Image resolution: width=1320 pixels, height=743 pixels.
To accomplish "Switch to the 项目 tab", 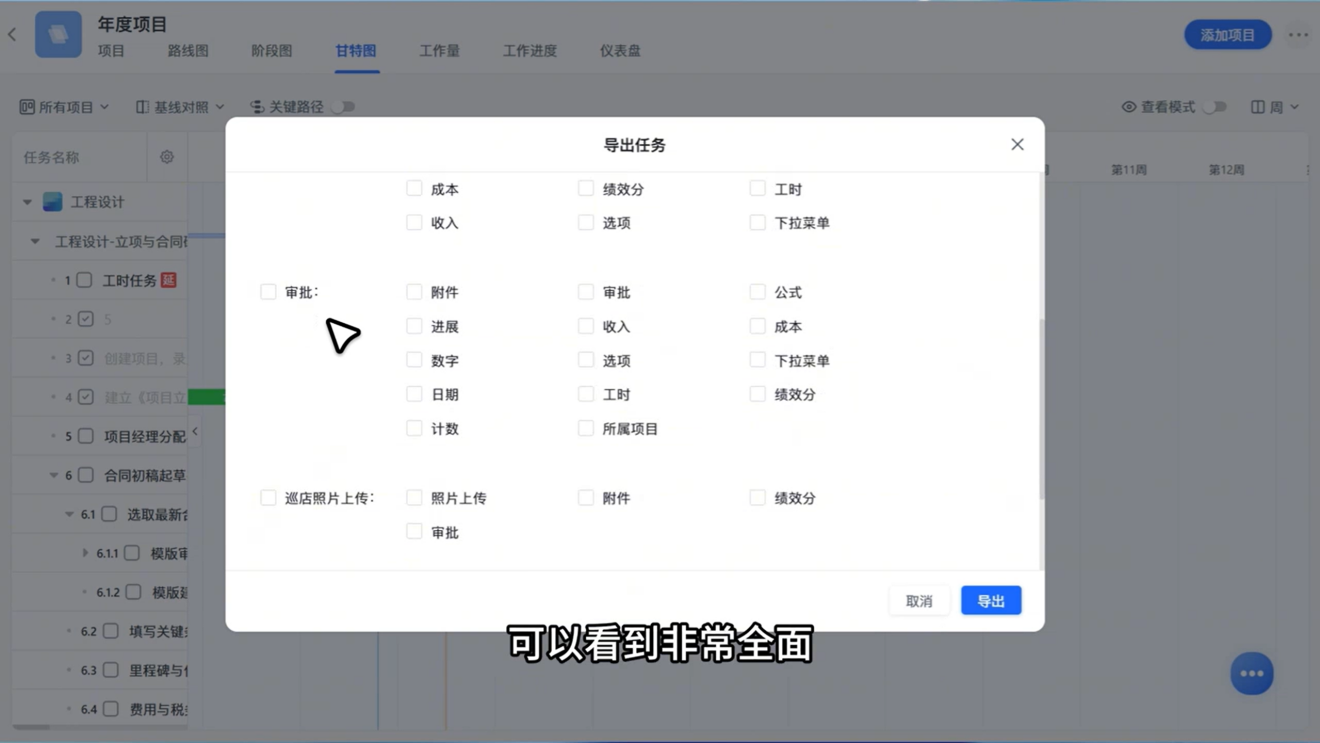I will tap(111, 51).
